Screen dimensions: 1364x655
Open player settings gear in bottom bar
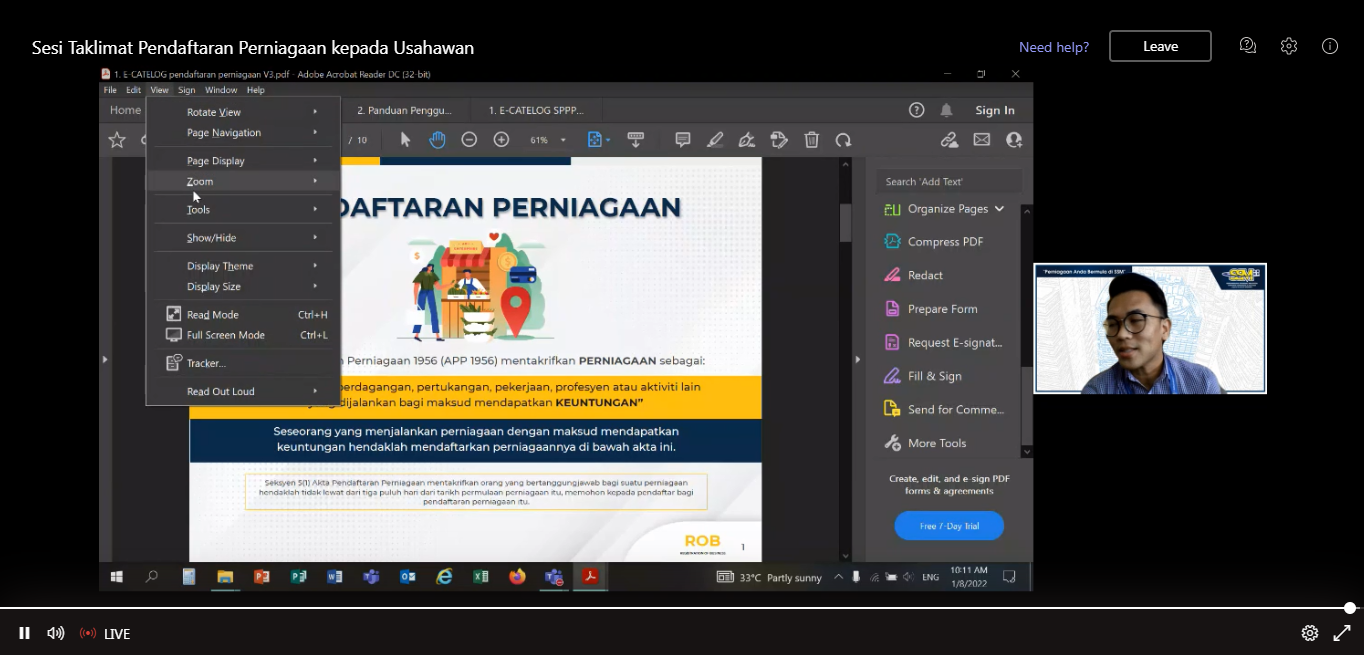(x=1309, y=633)
